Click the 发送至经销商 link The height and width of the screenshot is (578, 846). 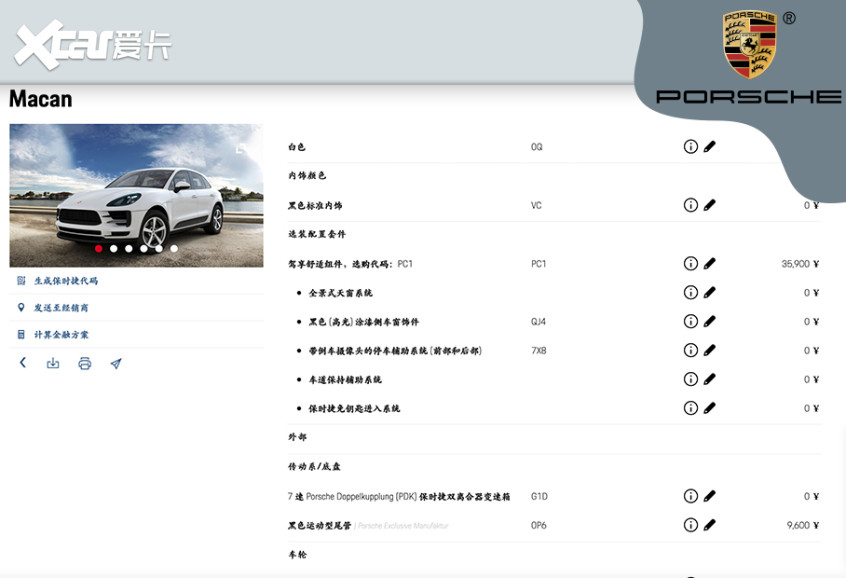click(61, 308)
